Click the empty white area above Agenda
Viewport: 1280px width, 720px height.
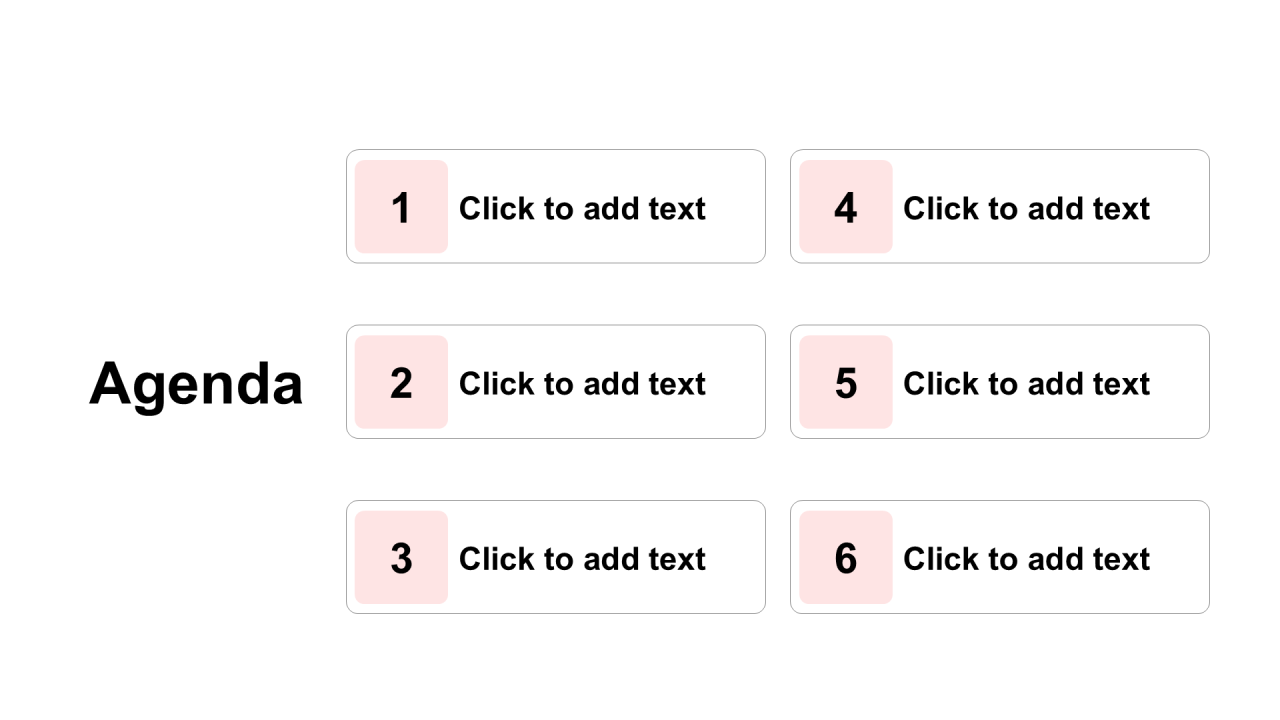coord(196,200)
